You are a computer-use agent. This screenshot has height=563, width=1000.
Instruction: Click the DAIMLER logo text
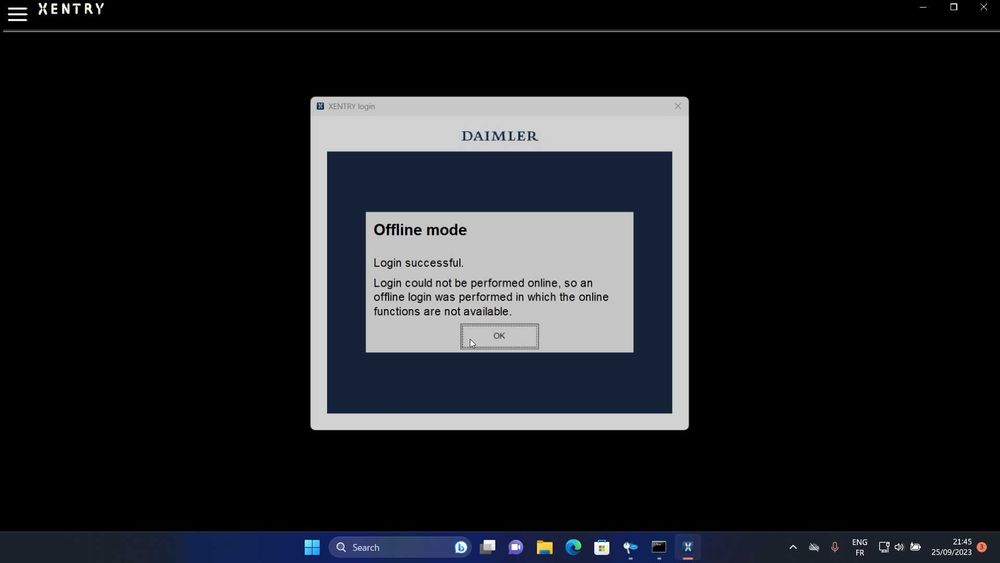click(x=499, y=136)
